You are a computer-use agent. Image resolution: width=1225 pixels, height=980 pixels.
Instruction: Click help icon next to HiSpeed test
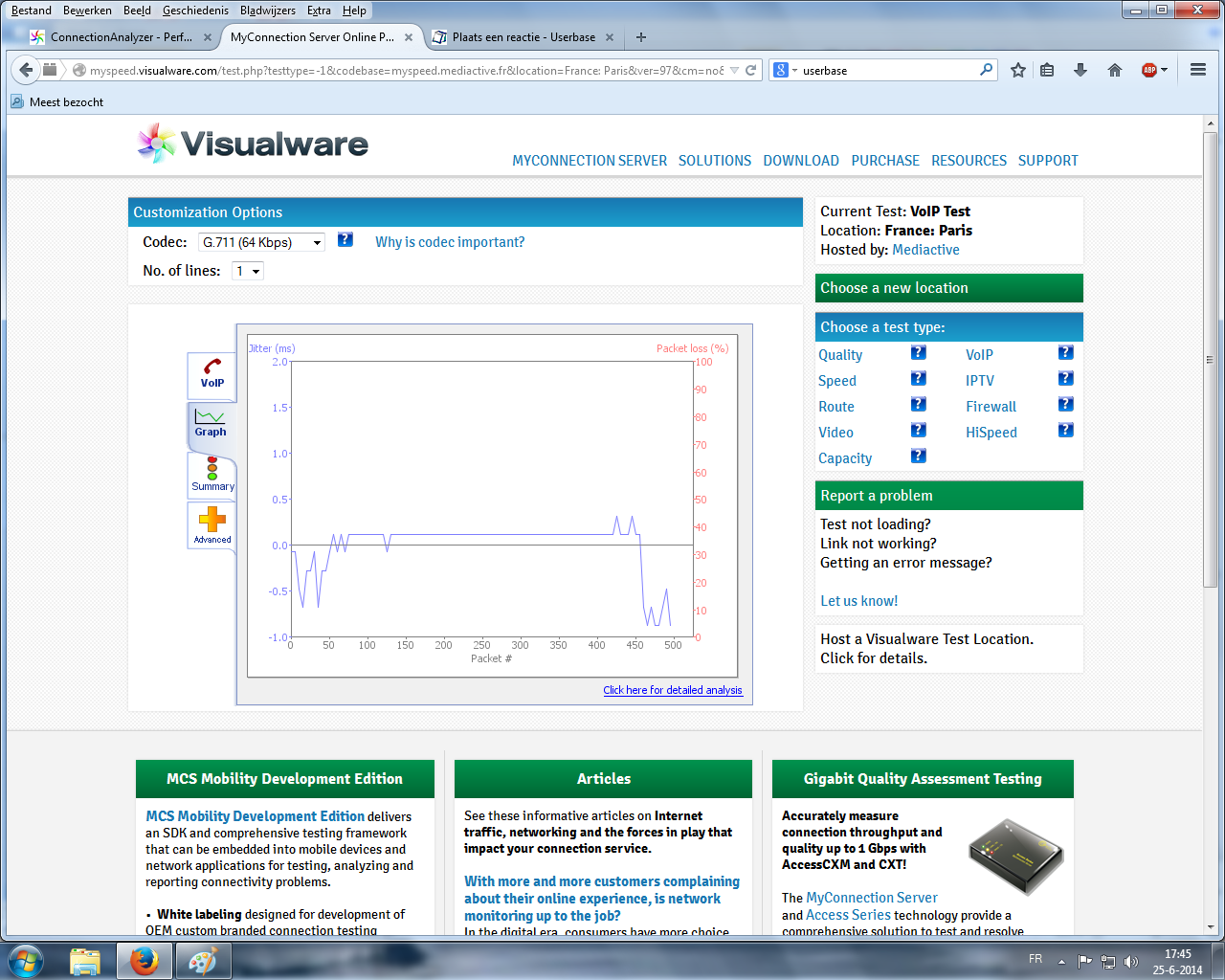pos(1065,431)
